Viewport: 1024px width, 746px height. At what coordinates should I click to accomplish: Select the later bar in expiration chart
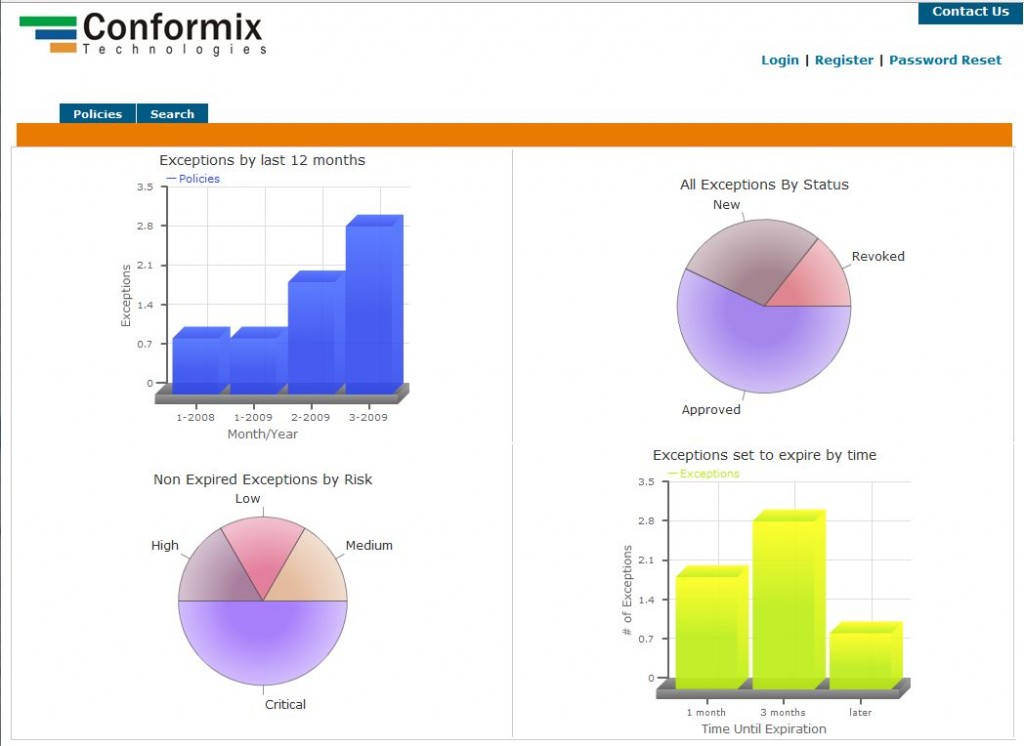point(865,655)
